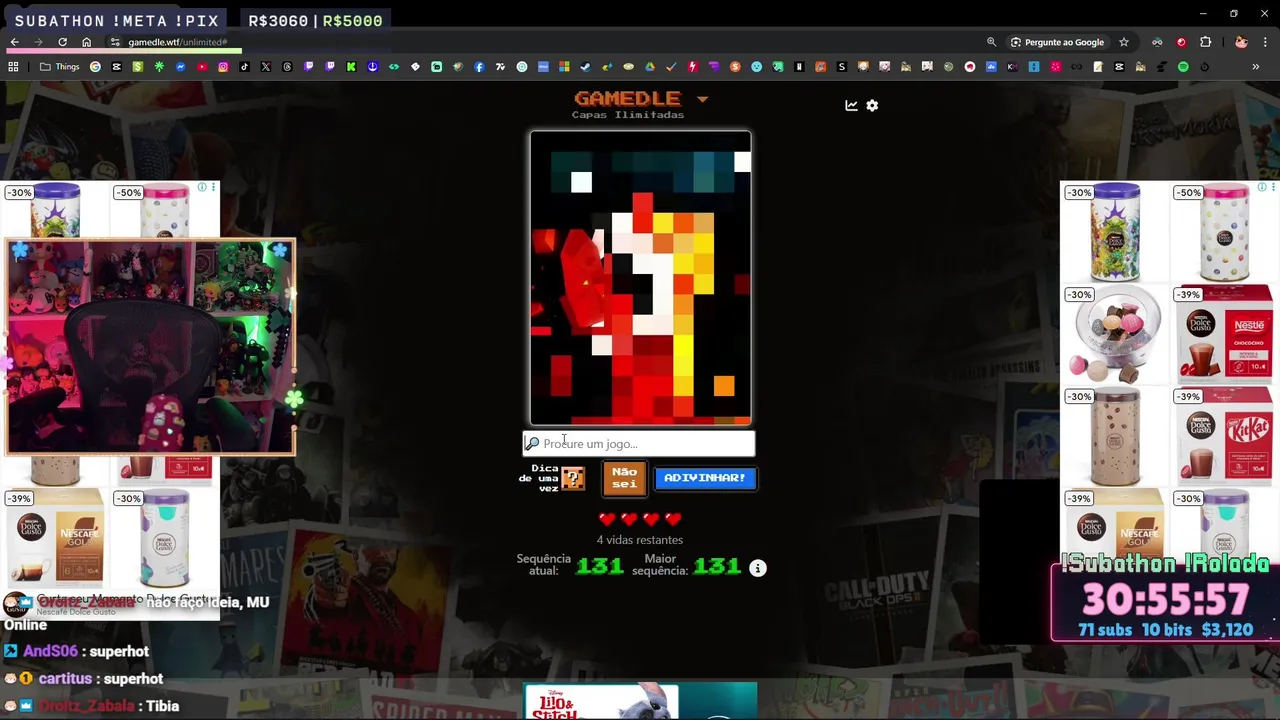
Task: Open the Nestlé Chococino product ad
Action: (1225, 334)
